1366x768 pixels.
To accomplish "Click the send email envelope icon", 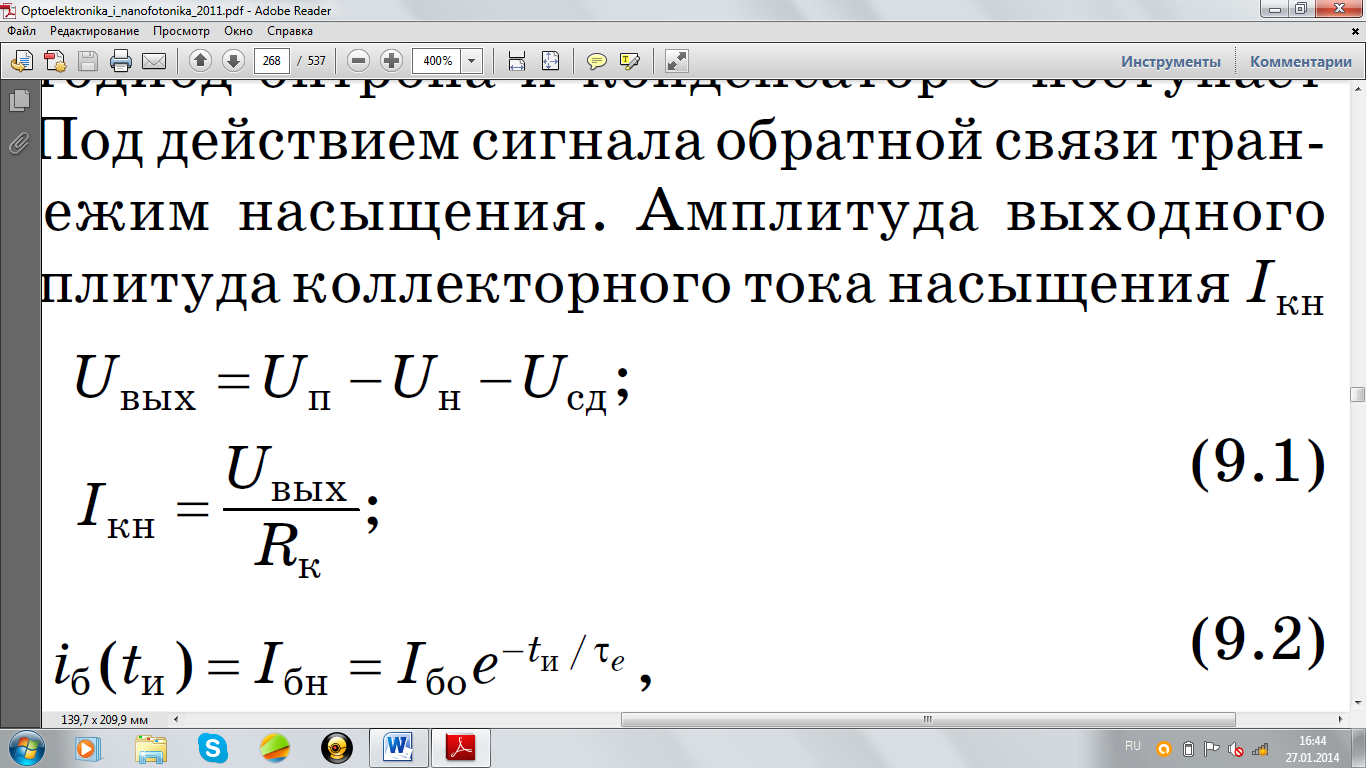I will point(154,60).
